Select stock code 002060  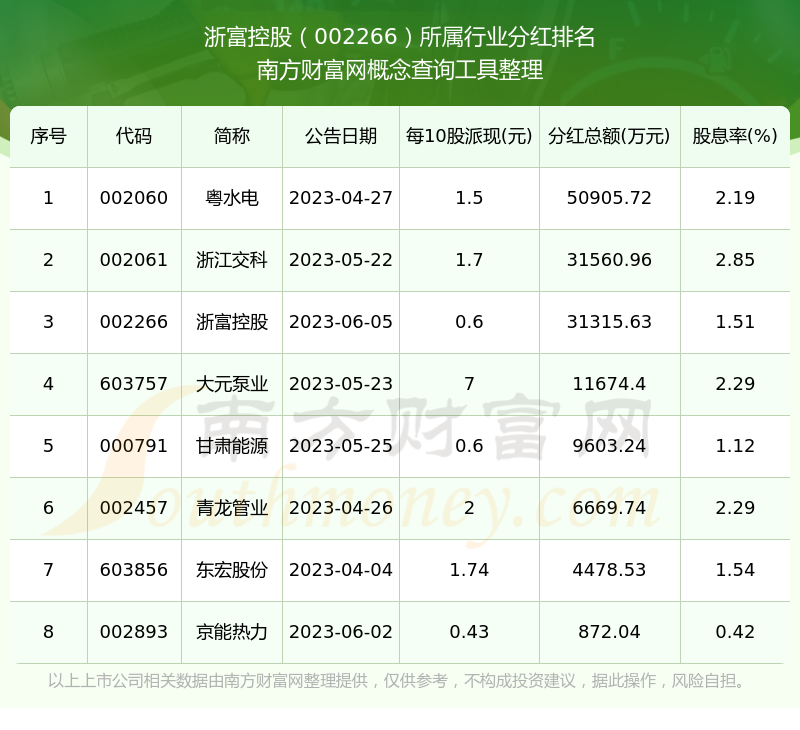134,198
